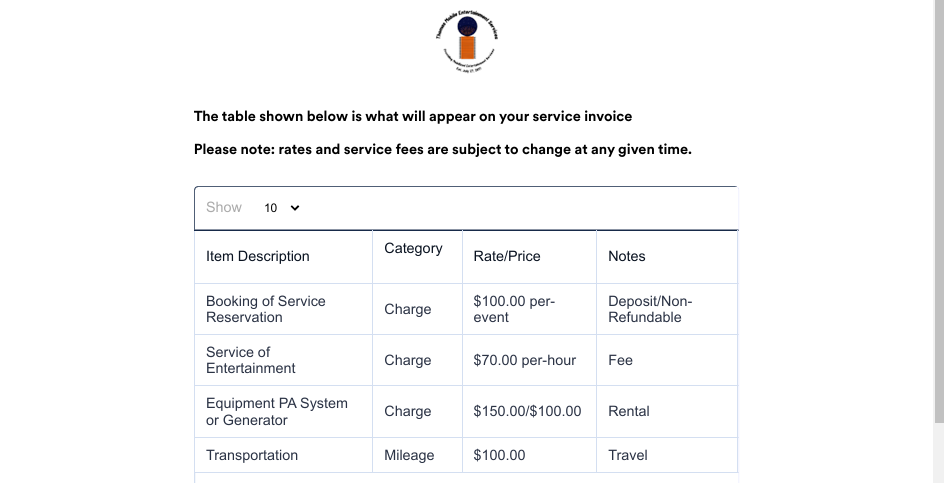944x483 pixels.
Task: Click the $70.00 per-hour rate cell
Action: click(x=529, y=360)
